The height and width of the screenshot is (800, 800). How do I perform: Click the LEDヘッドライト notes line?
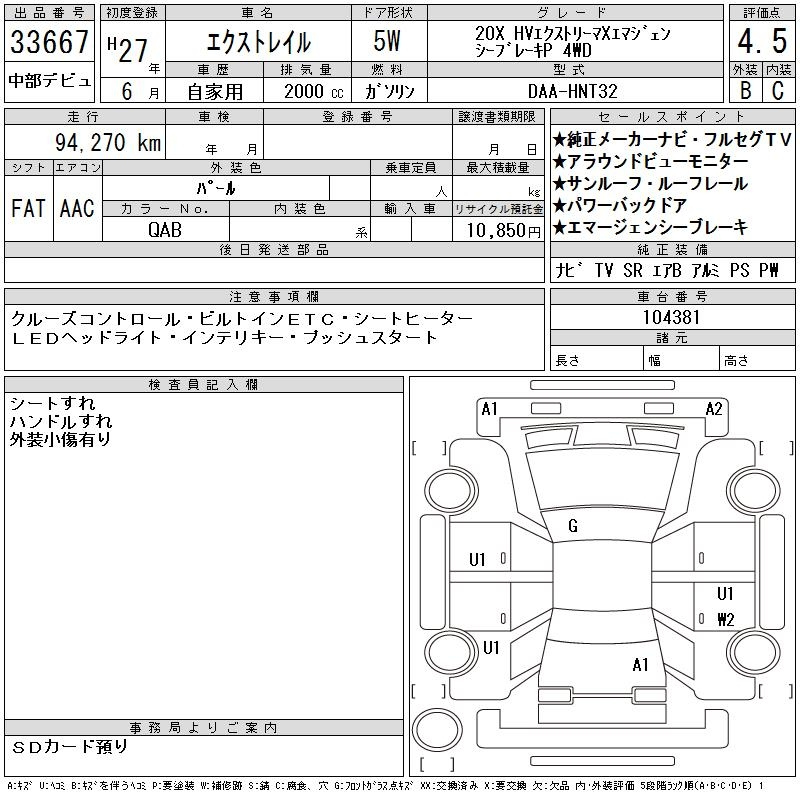(x=224, y=338)
